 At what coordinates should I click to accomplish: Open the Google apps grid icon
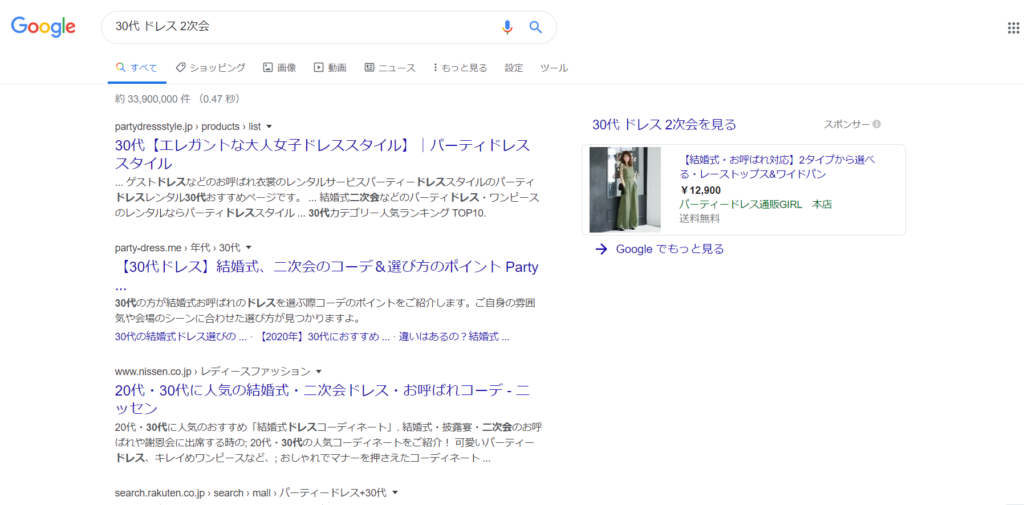coord(1015,27)
